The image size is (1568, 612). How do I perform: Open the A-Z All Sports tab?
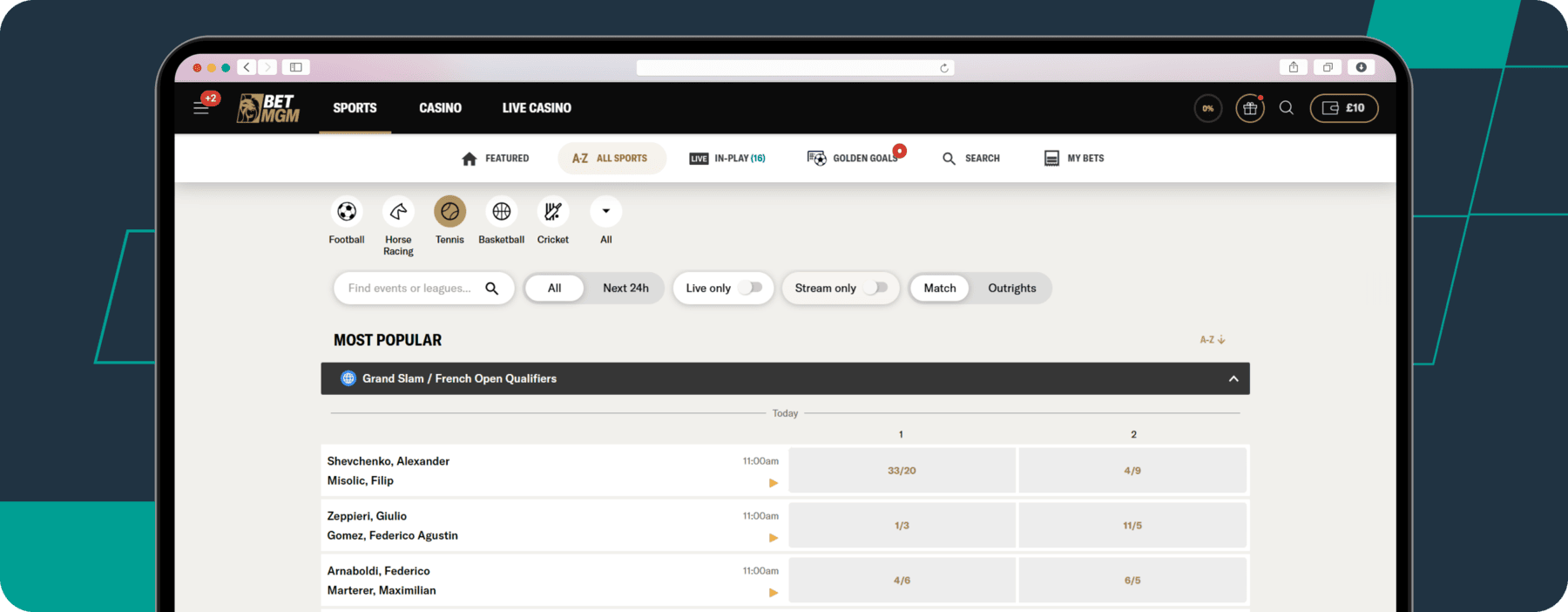click(612, 159)
